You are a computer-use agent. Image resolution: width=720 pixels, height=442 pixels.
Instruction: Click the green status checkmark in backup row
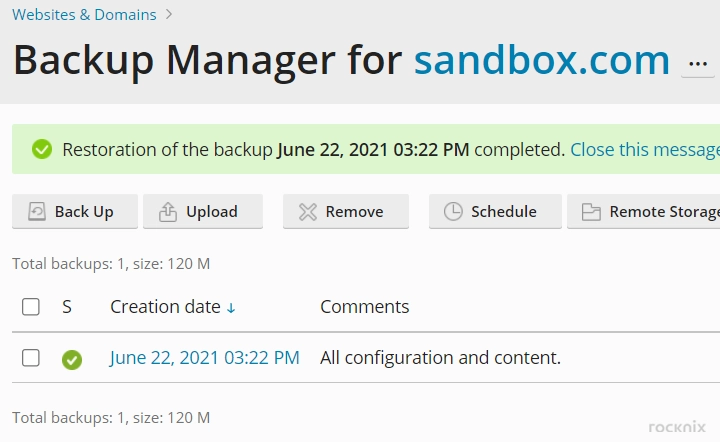pyautogui.click(x=72, y=359)
